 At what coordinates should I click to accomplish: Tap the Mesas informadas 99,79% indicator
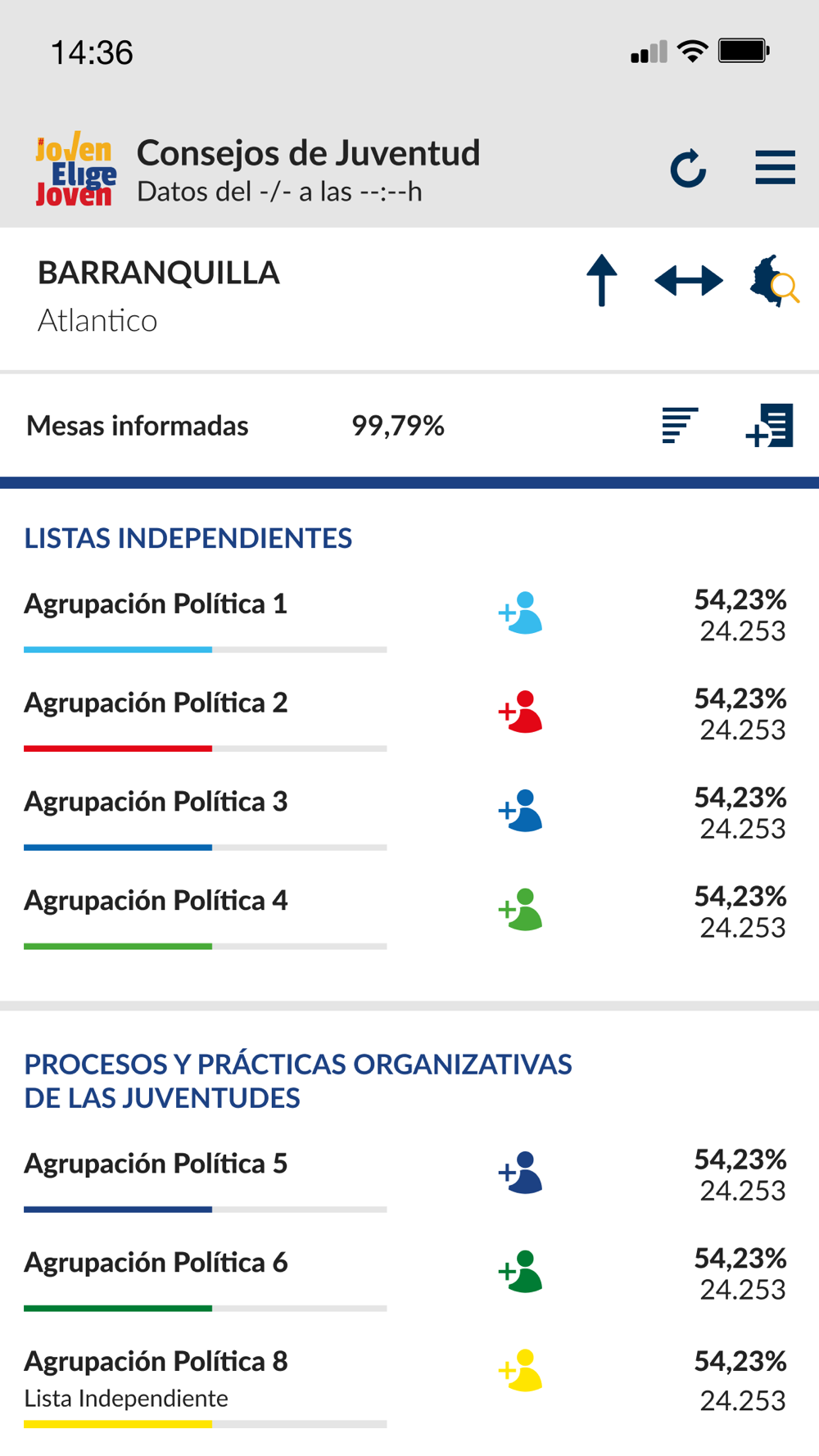point(236,426)
